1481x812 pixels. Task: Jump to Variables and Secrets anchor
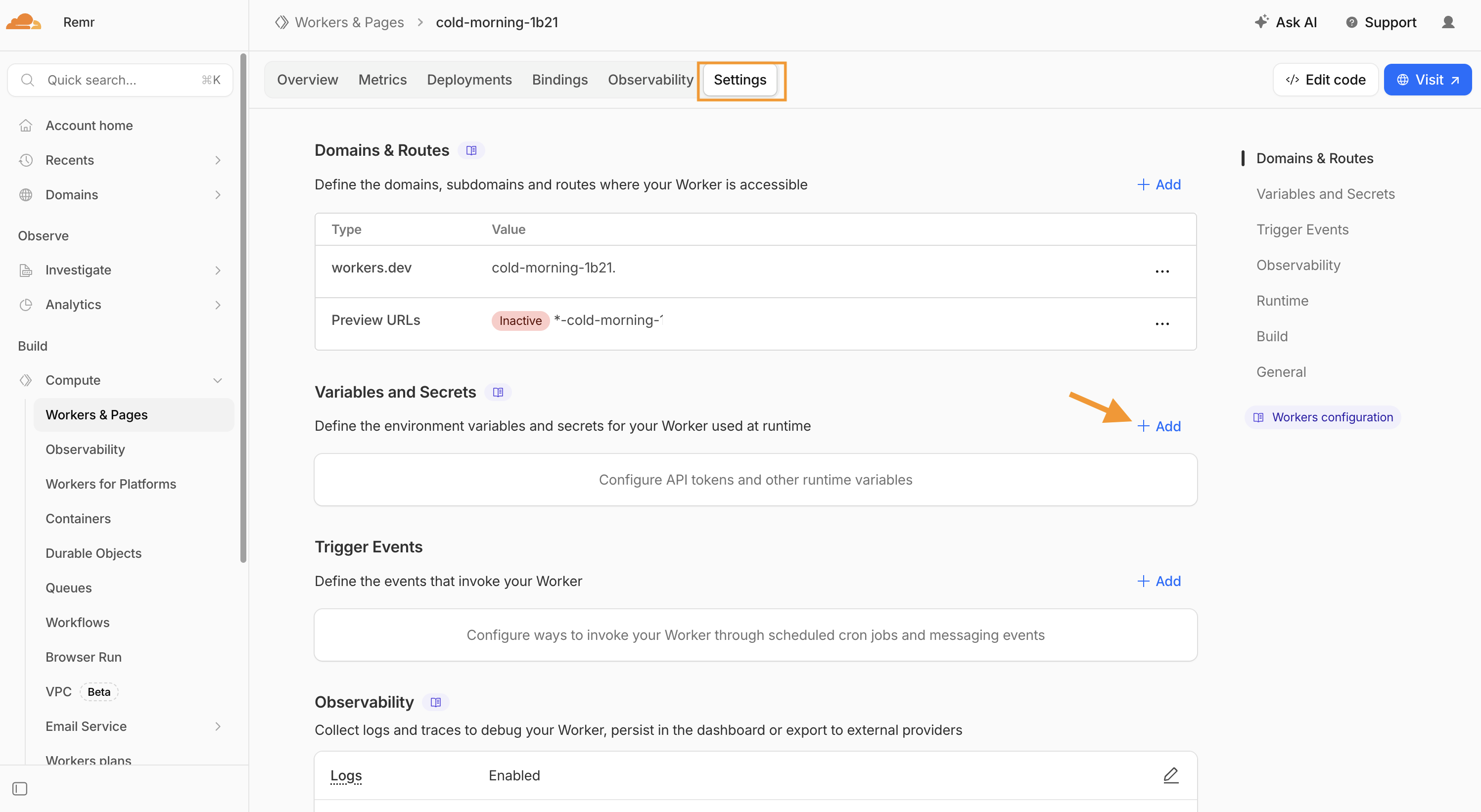(x=1325, y=194)
